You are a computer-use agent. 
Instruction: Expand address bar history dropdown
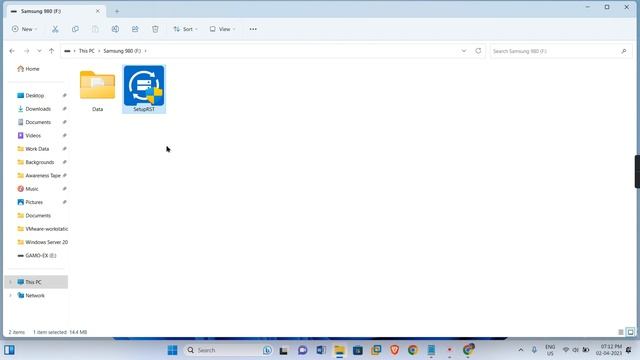point(464,51)
